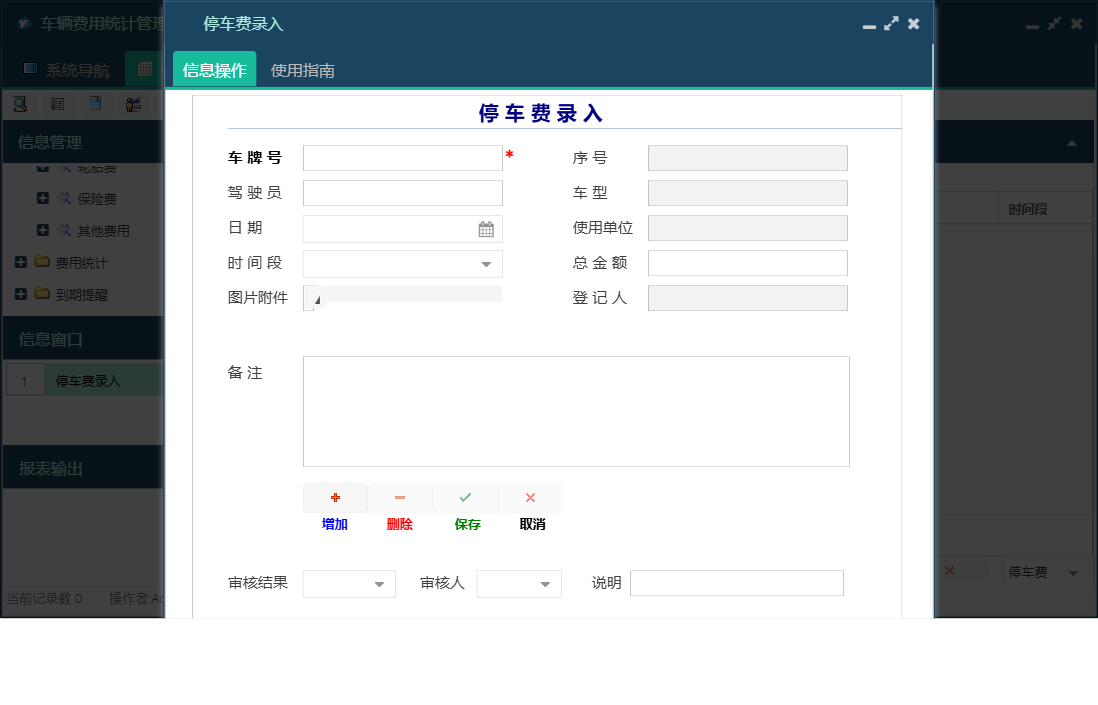The image size is (1098, 705).
Task: Click the green checkmark icon above 保存
Action: pyautogui.click(x=465, y=497)
